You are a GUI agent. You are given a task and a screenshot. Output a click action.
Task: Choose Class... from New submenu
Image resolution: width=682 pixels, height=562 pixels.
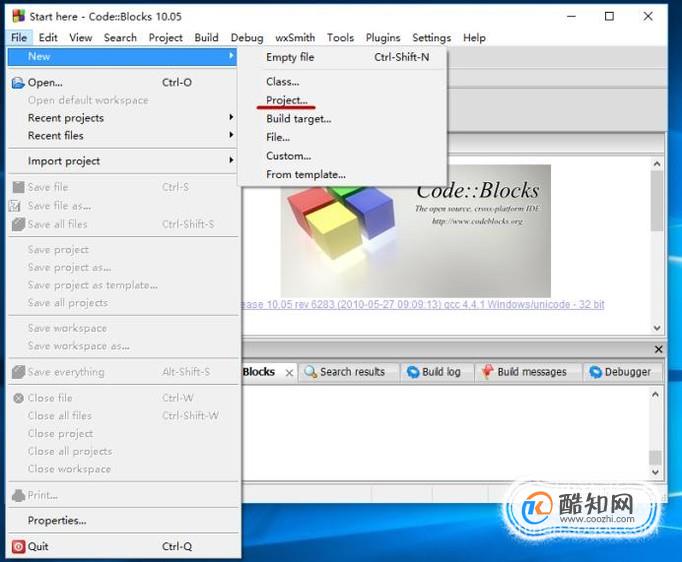tap(343, 82)
